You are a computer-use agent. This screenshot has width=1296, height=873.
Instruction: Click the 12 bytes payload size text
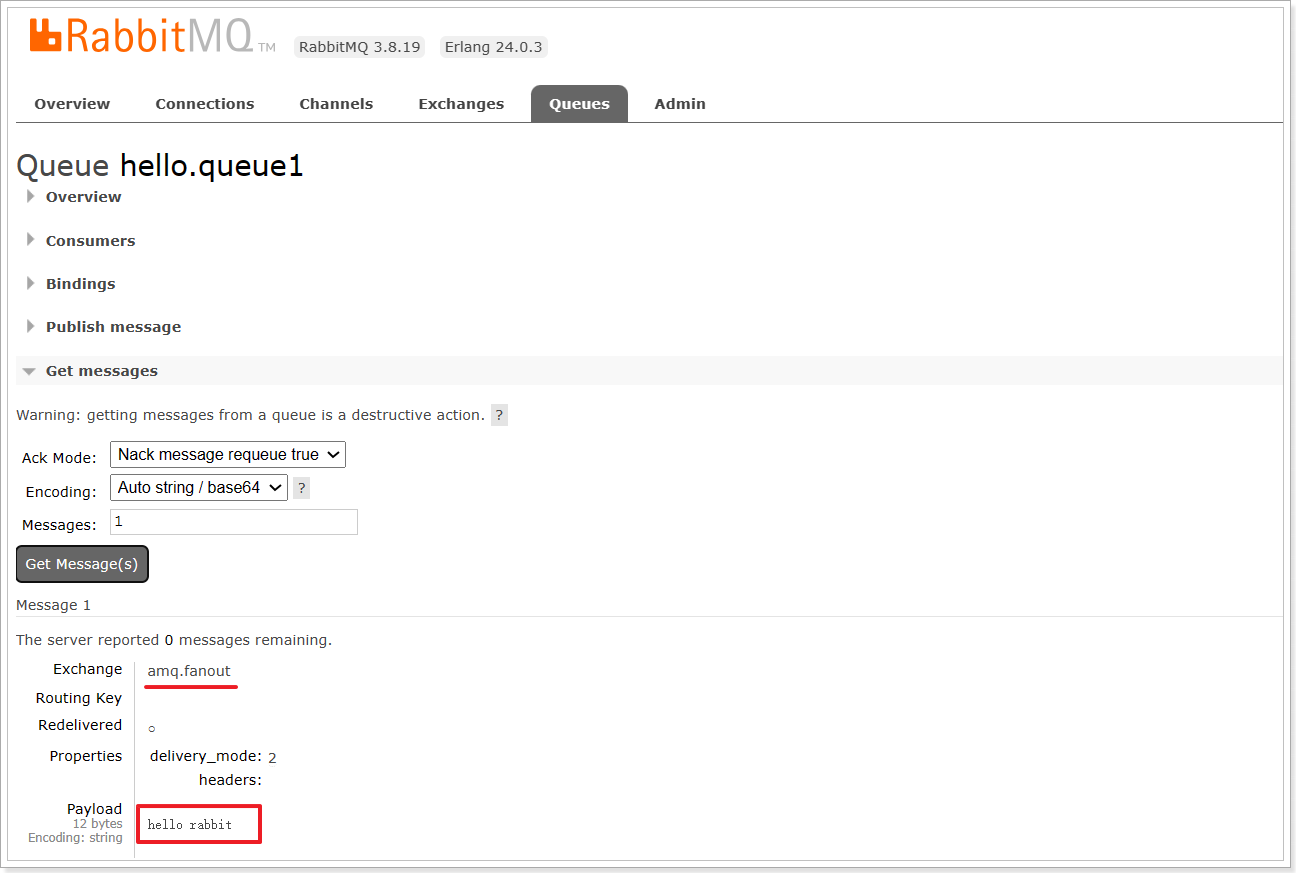click(97, 824)
